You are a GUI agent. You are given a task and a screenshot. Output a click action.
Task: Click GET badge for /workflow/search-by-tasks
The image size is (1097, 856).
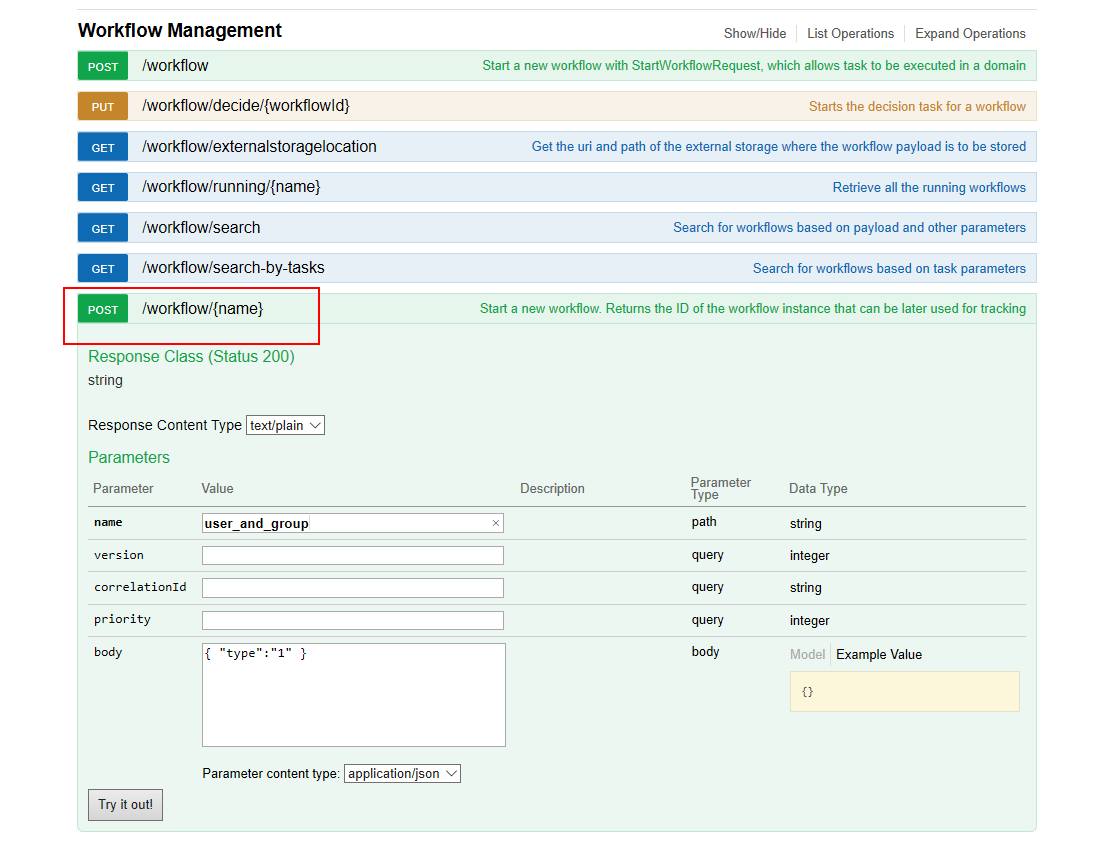click(x=103, y=269)
